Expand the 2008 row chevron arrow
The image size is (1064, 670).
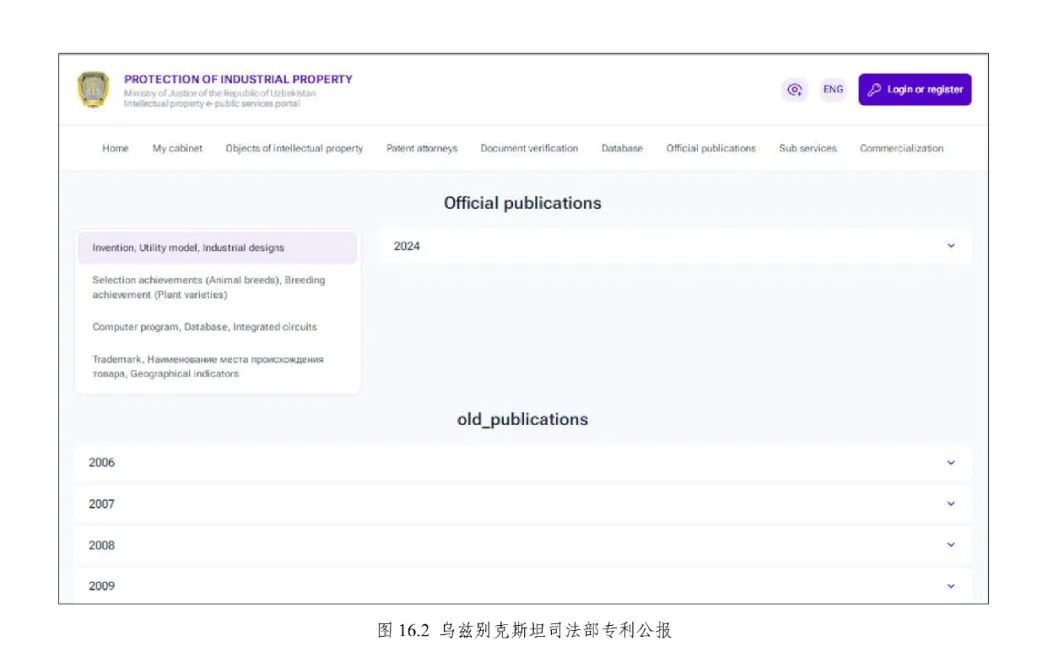tap(950, 545)
